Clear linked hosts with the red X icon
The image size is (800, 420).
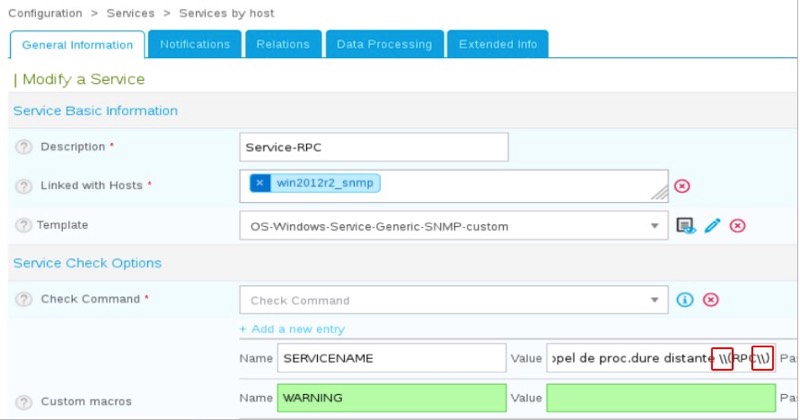[x=682, y=186]
